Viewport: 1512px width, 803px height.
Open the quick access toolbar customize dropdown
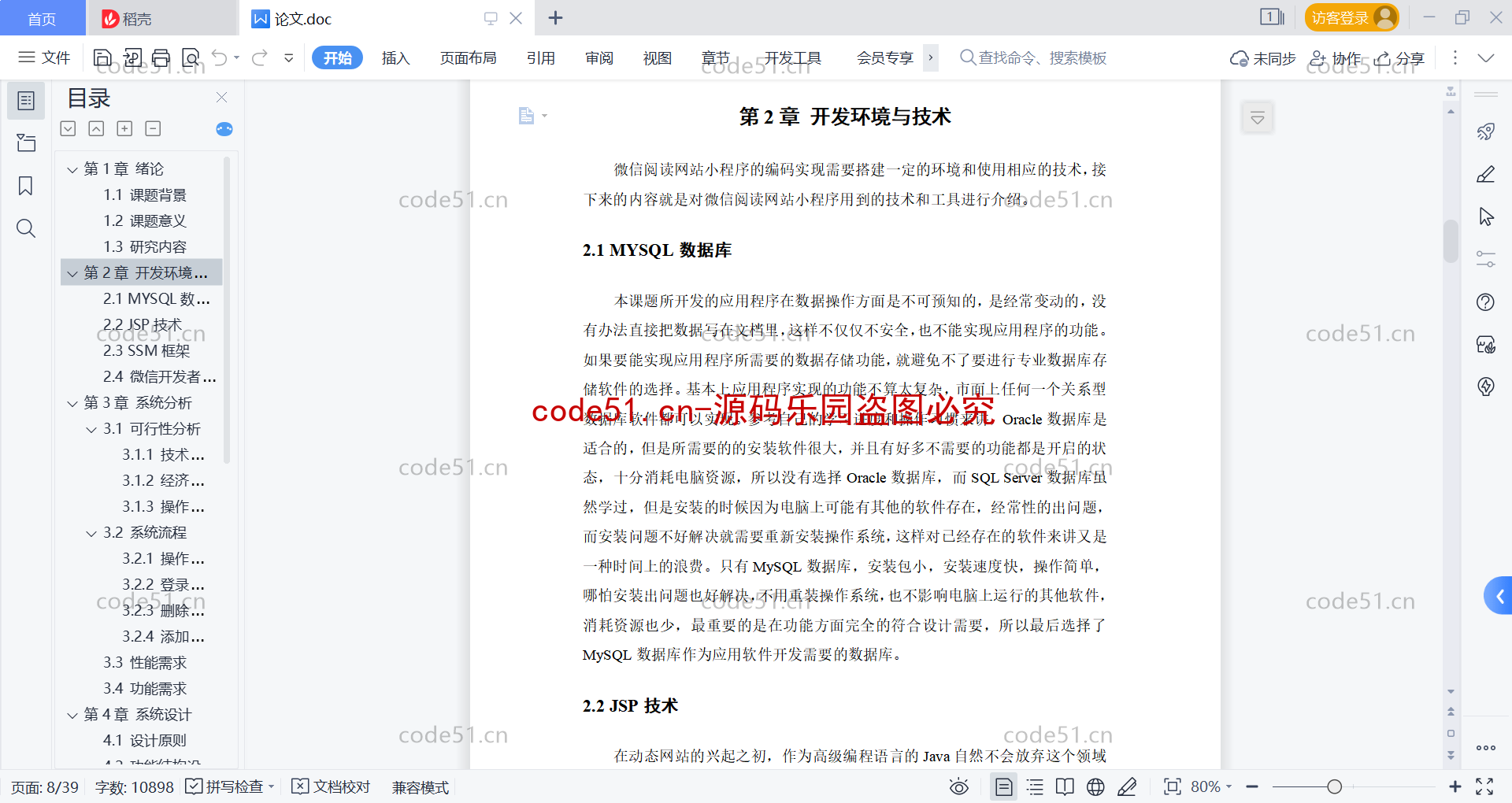coord(288,57)
